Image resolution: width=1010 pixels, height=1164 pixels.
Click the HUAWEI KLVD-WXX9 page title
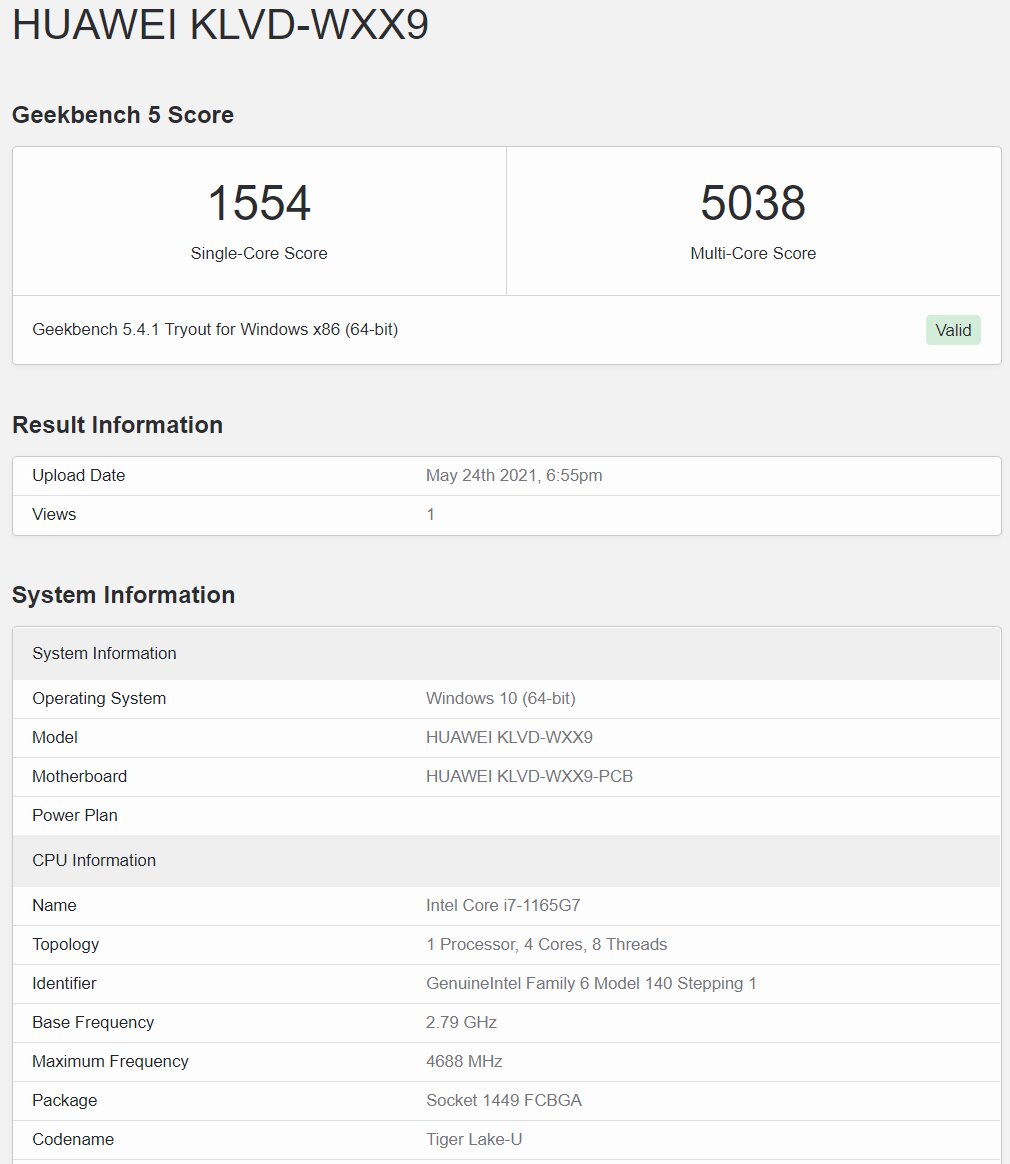220,24
